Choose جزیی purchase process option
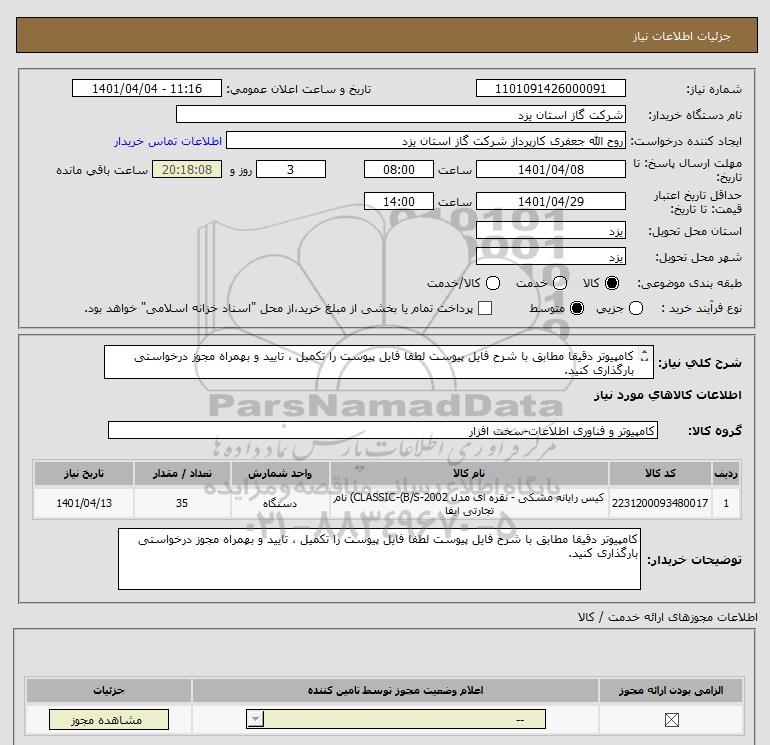Viewport: 770px width, 745px height. pyautogui.click(x=636, y=308)
